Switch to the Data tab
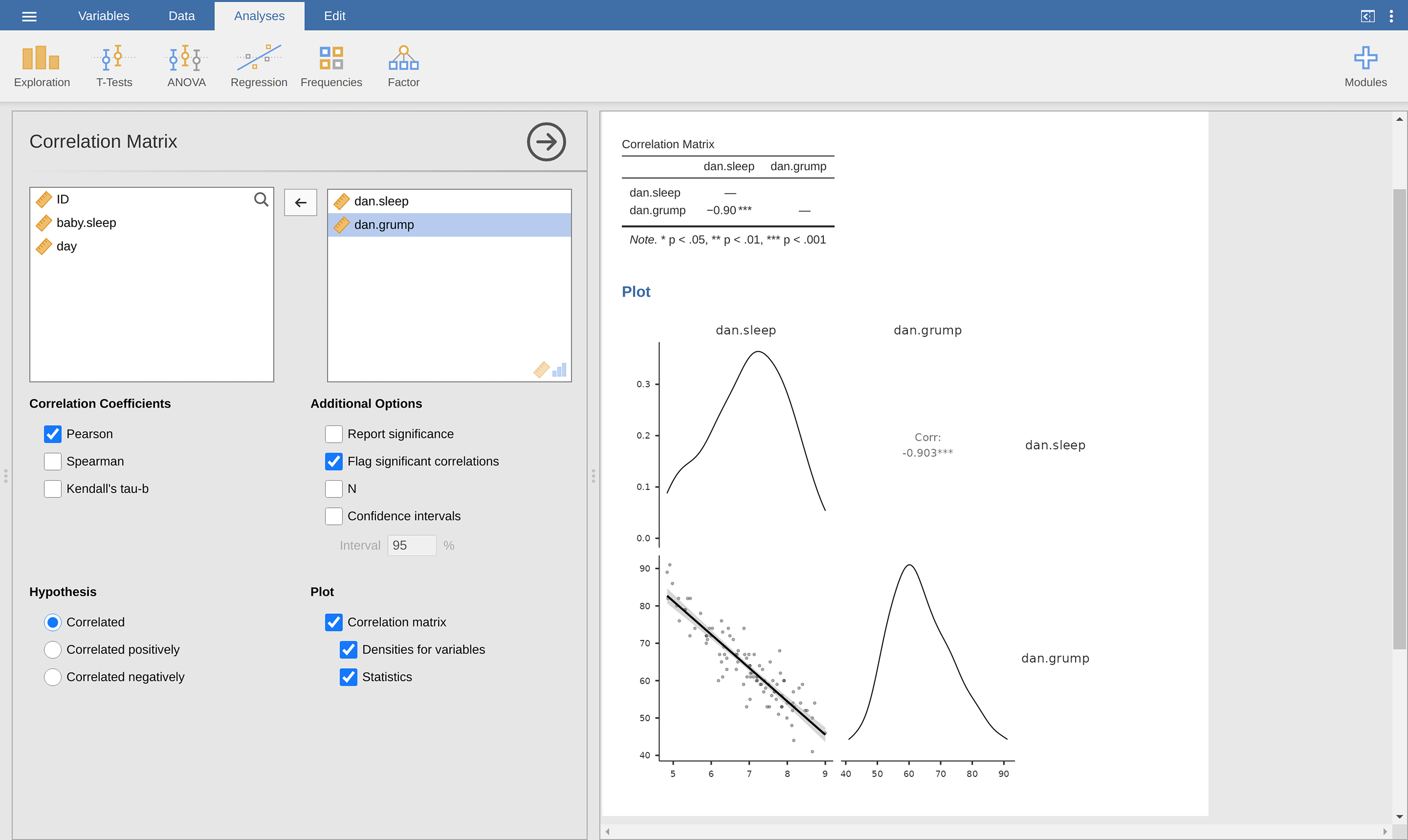 tap(182, 16)
